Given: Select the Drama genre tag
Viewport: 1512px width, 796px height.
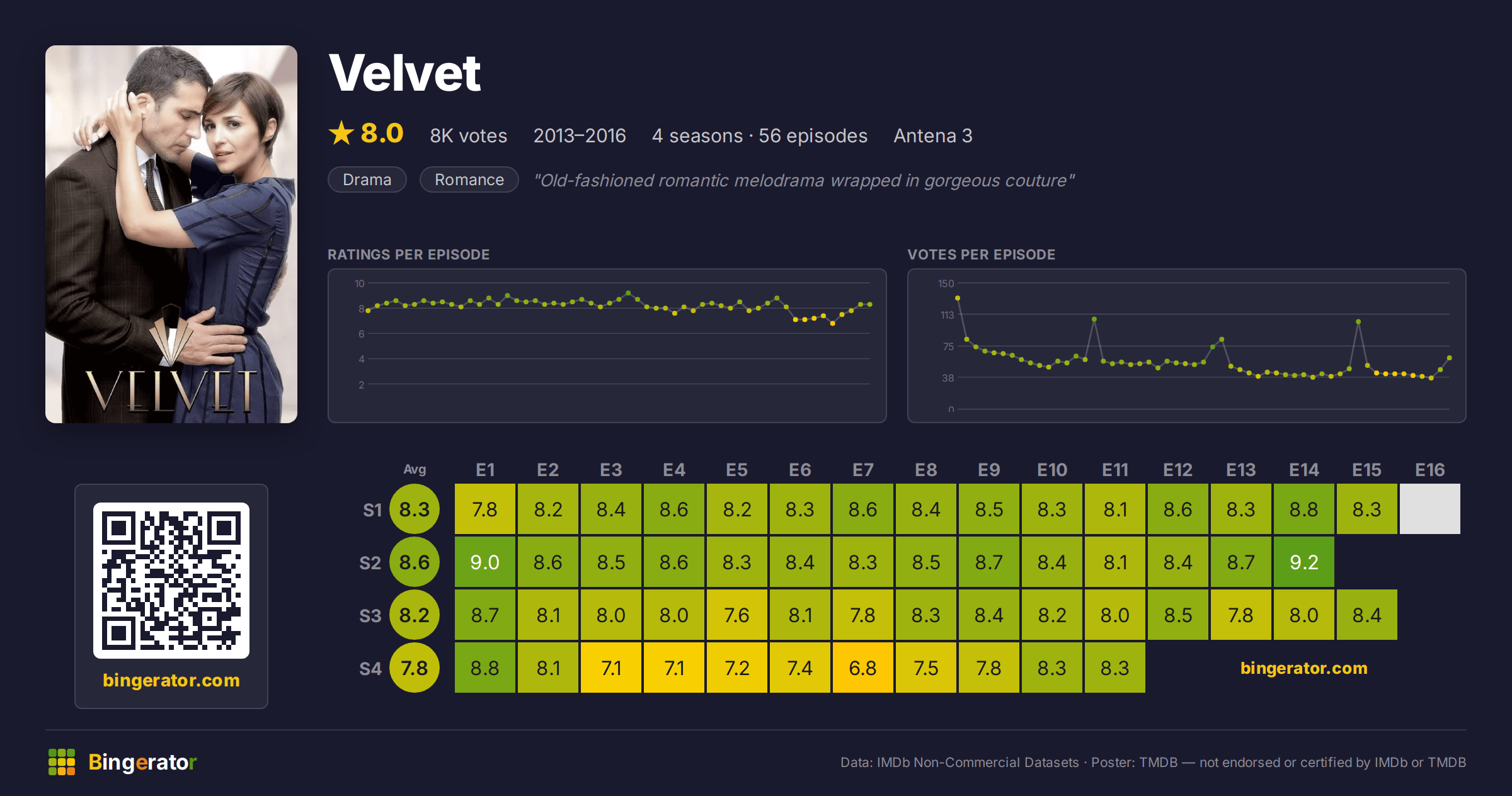Looking at the screenshot, I should (367, 179).
